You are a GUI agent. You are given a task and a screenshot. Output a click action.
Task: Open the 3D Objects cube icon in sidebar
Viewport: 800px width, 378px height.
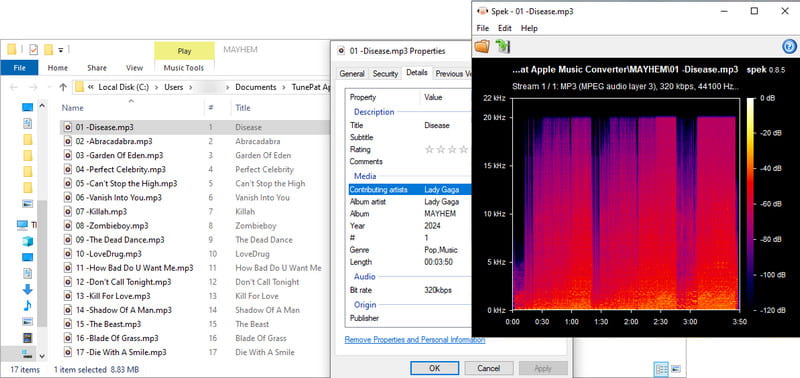28,241
